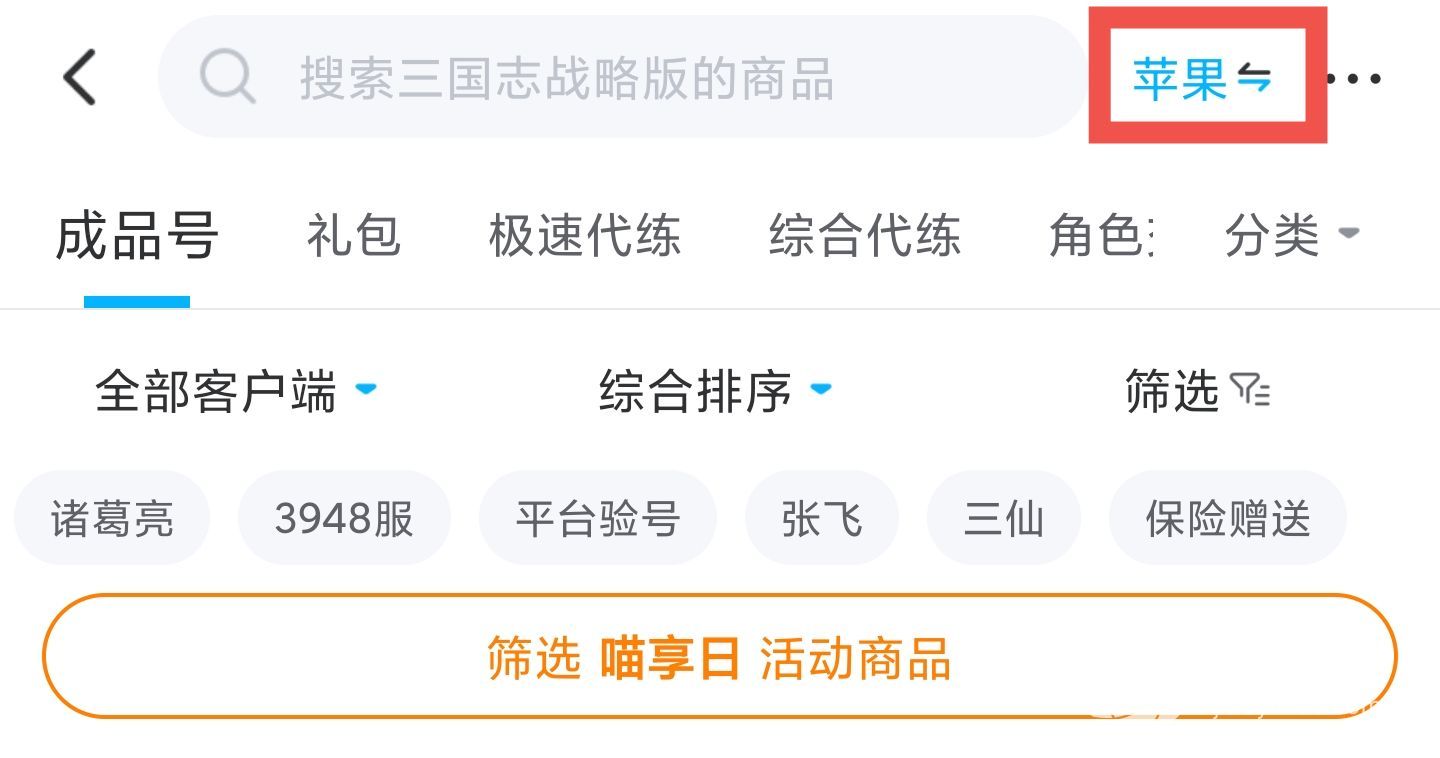Tap the back arrow icon

[x=80, y=78]
